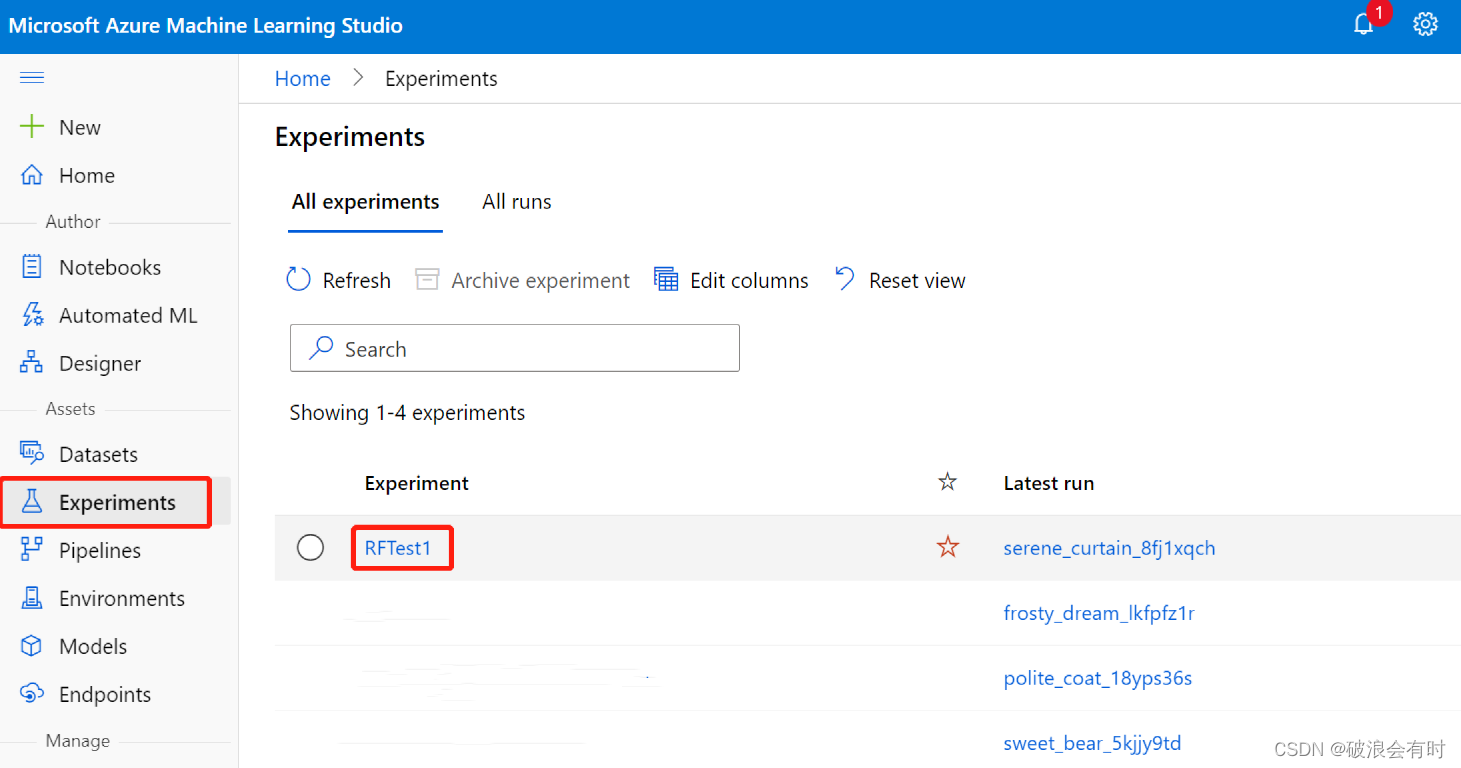This screenshot has width=1461, height=768.
Task: Click the Experiments flask icon
Action: click(x=32, y=502)
